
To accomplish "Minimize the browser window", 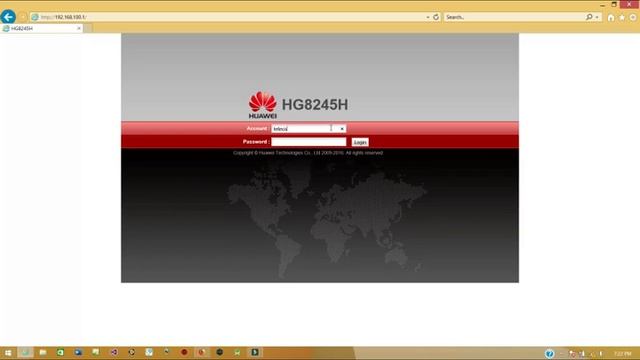I will tap(602, 4).
